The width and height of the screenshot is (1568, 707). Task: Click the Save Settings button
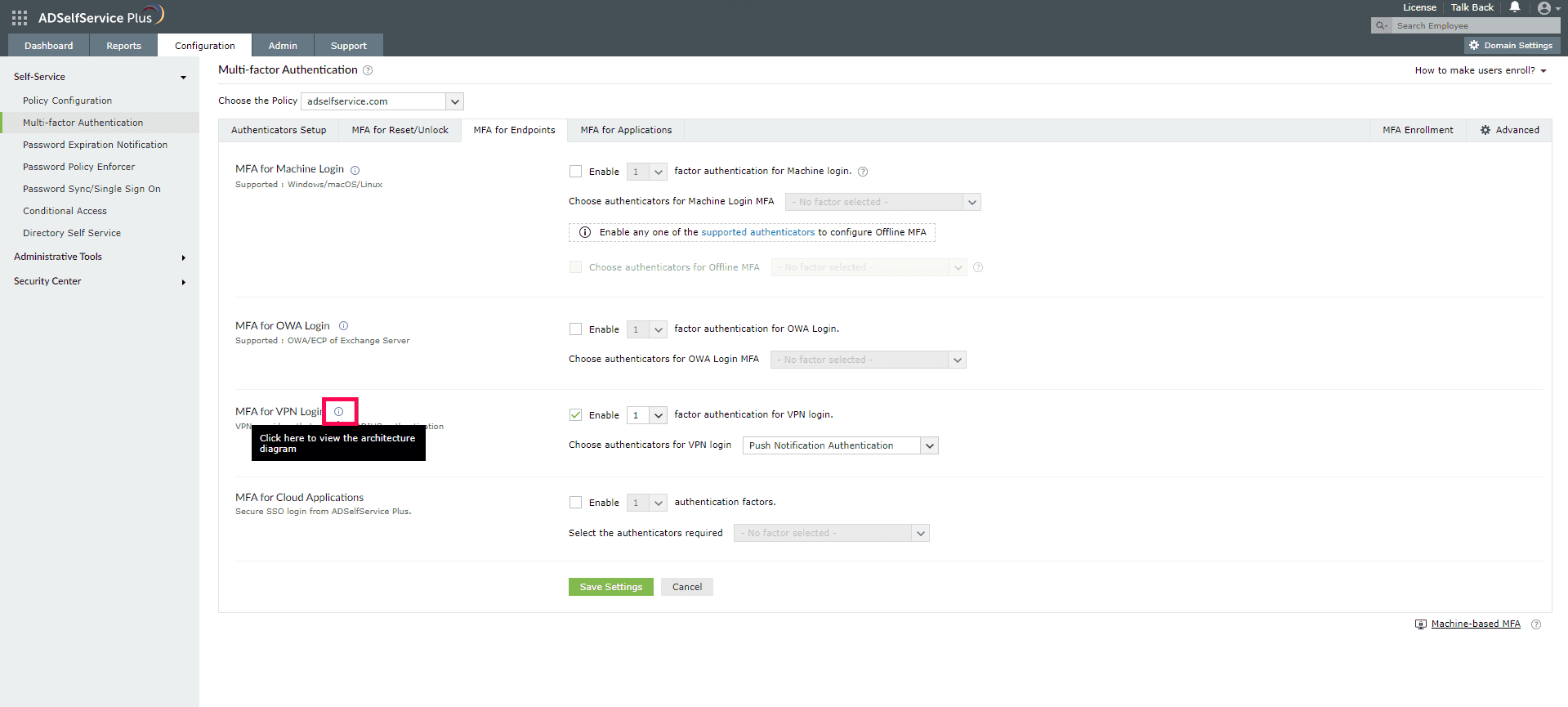tap(610, 587)
